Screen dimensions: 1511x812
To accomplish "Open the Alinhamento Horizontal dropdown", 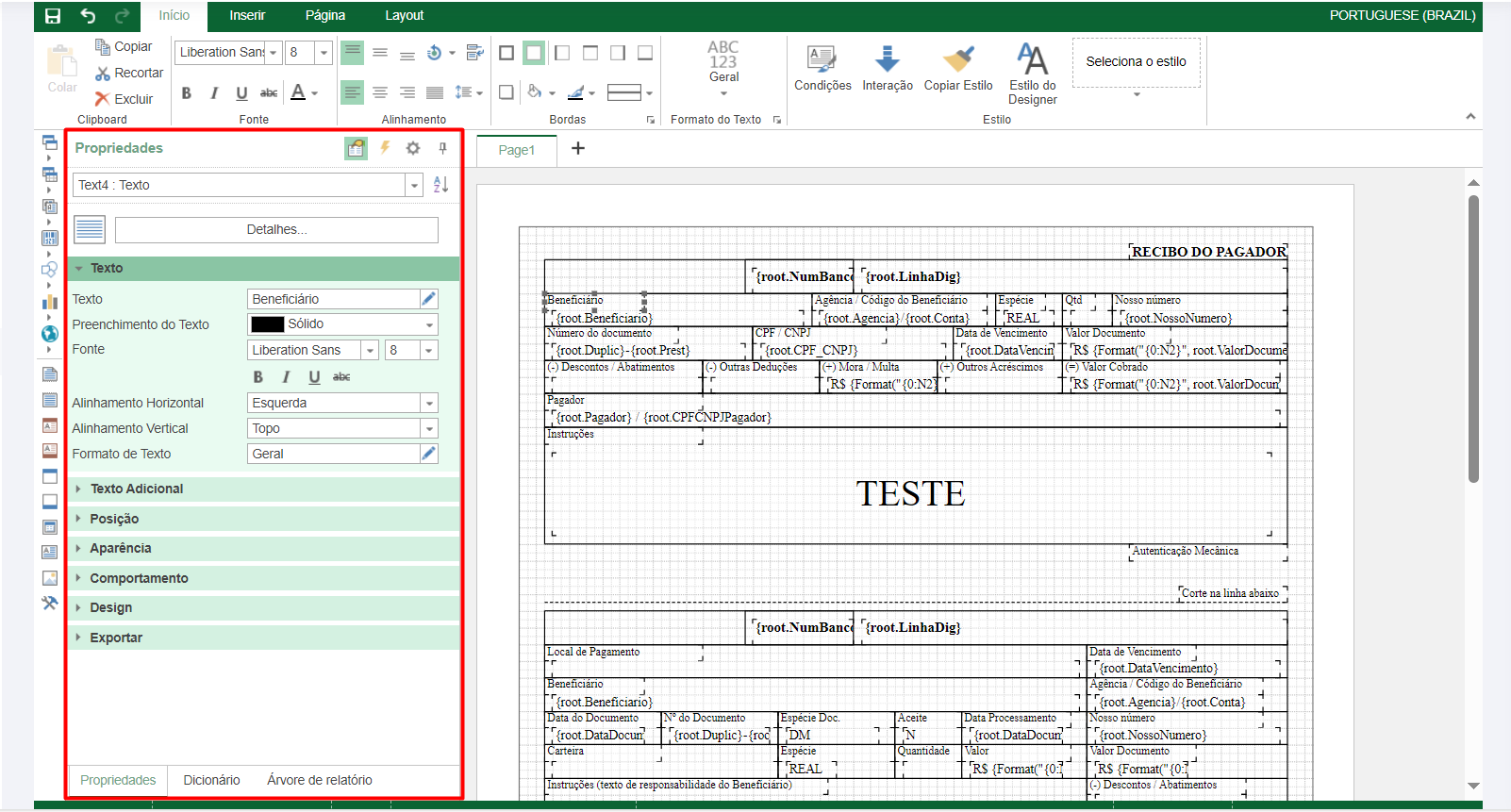I will 429,404.
